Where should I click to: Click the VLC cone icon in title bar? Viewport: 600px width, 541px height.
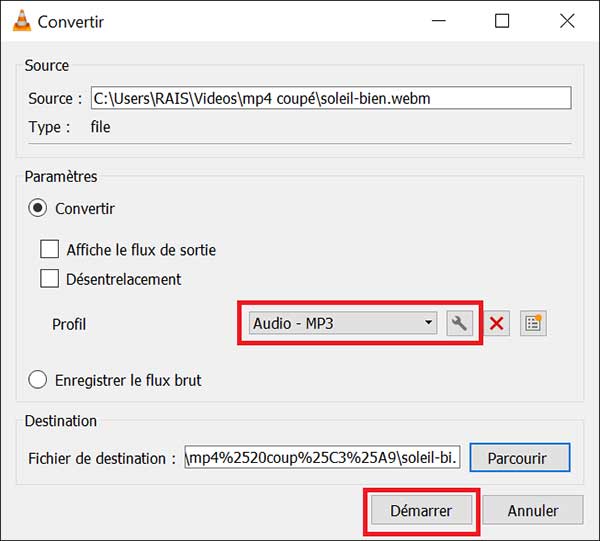point(22,21)
